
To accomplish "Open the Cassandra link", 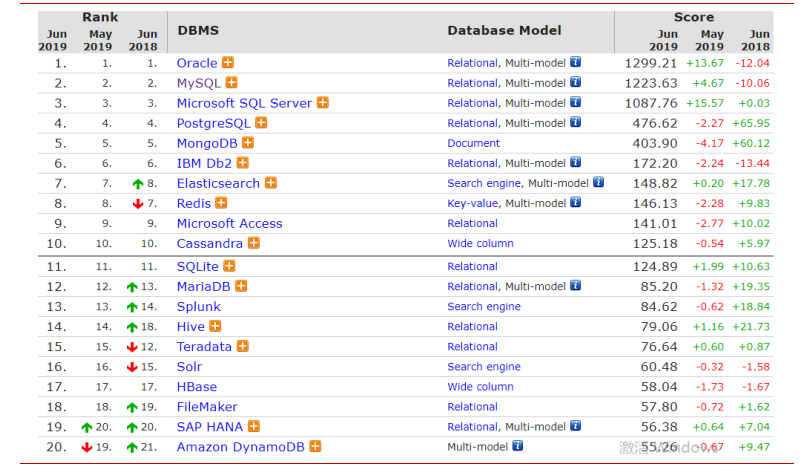I will 209,244.
